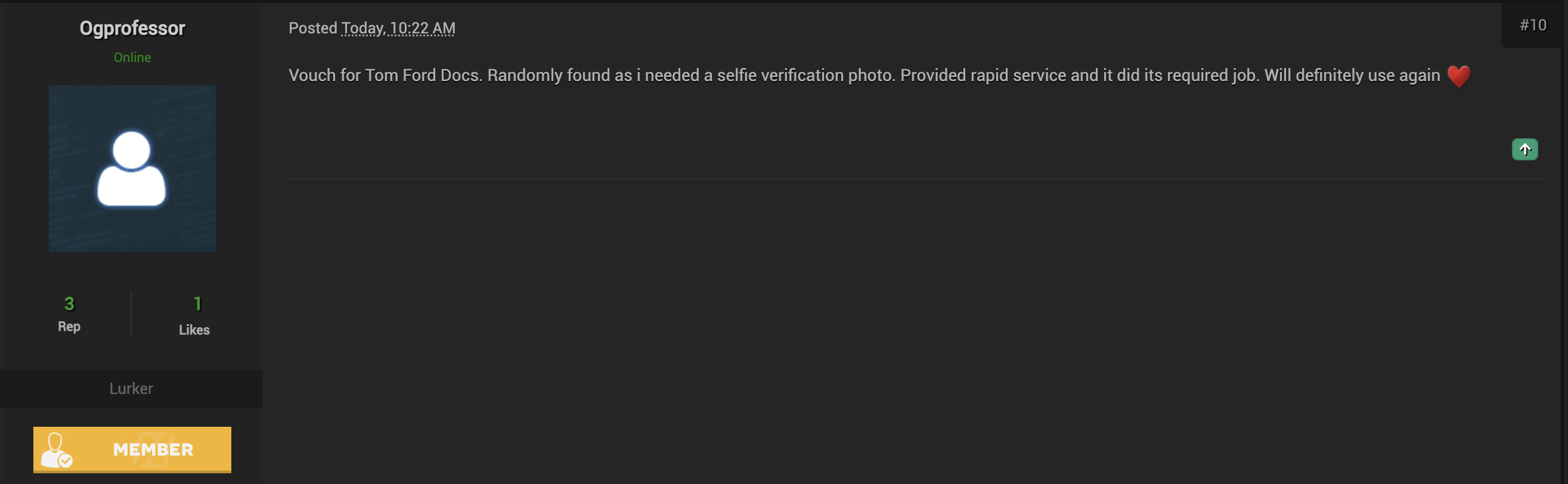Click the posted timestamp Today, 10:22 AM
Viewport: 1568px width, 484px height.
(398, 27)
